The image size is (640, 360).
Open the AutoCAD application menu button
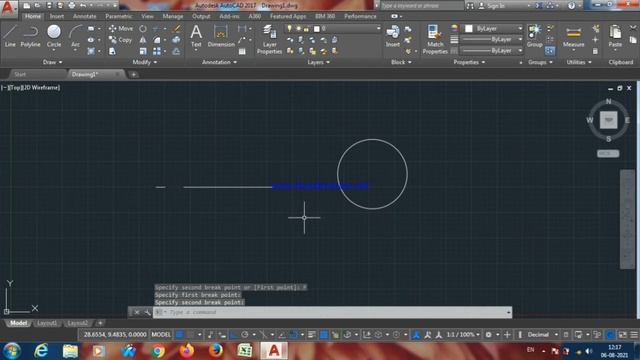pos(8,8)
